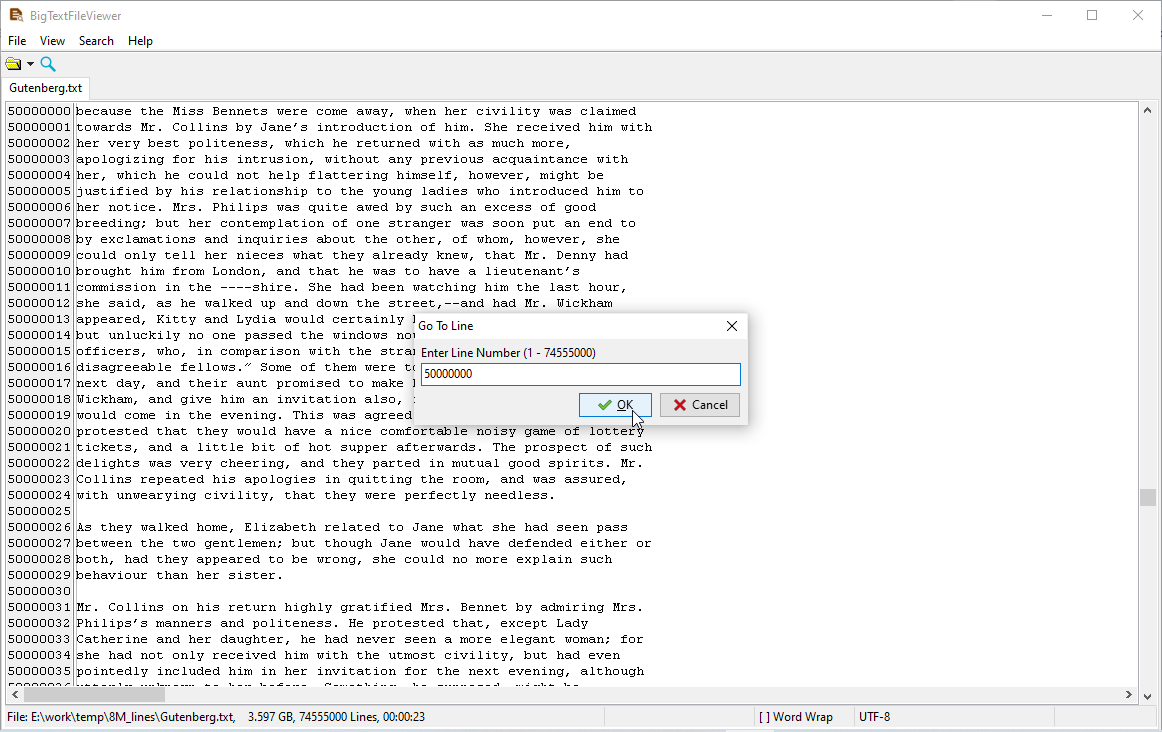Expand the open-file dropdown arrow

coord(30,64)
